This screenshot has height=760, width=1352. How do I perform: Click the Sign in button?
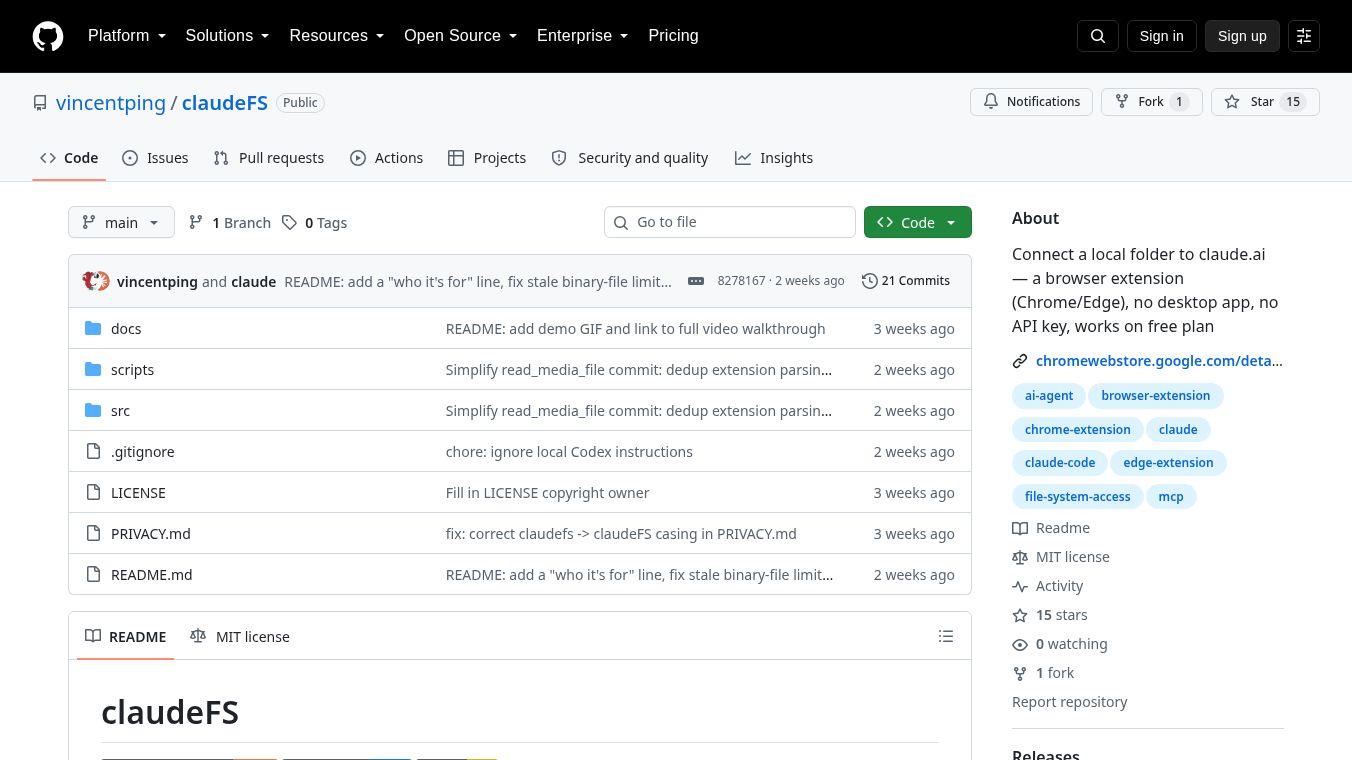coord(1161,36)
